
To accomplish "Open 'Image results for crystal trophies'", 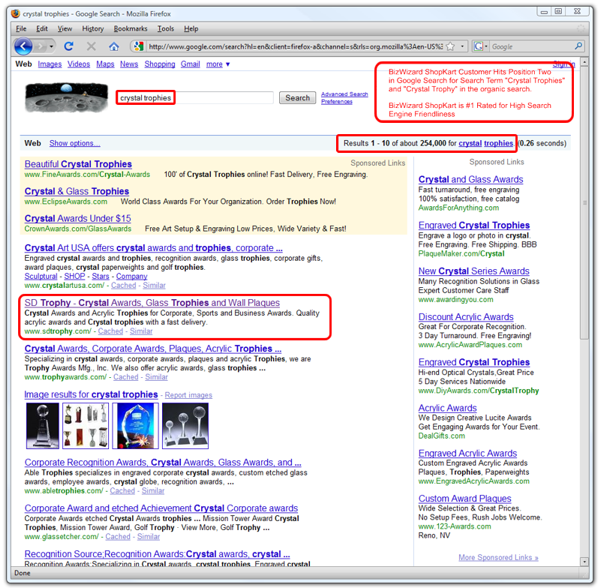I will click(91, 395).
